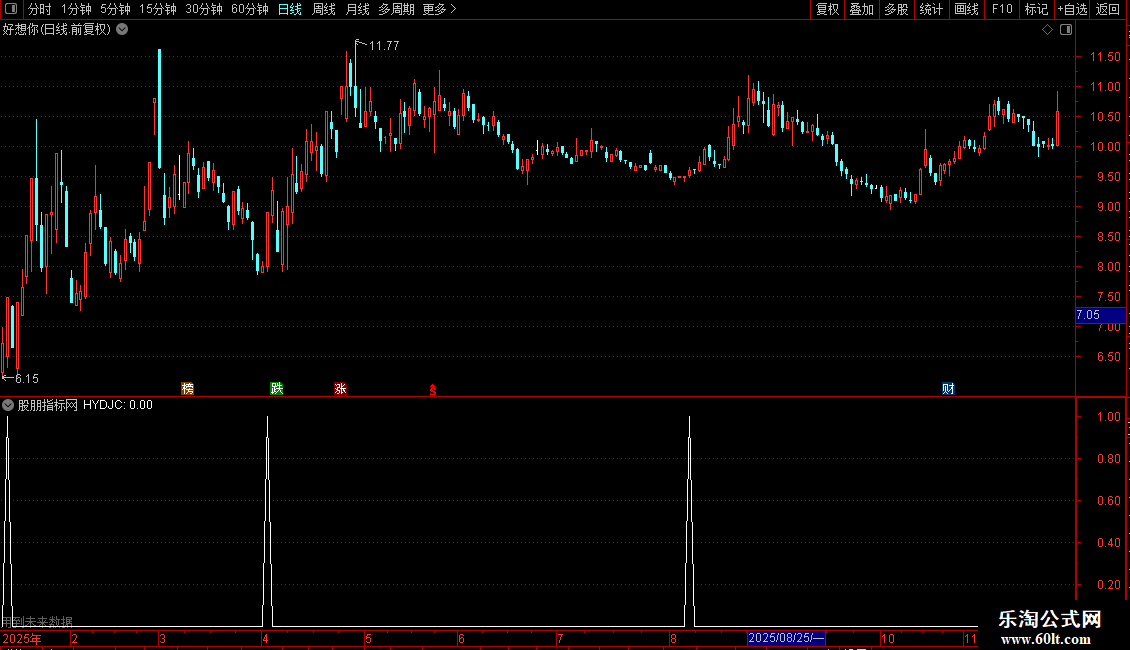
Task: Click the 6.15 low price label
Action: (27, 378)
